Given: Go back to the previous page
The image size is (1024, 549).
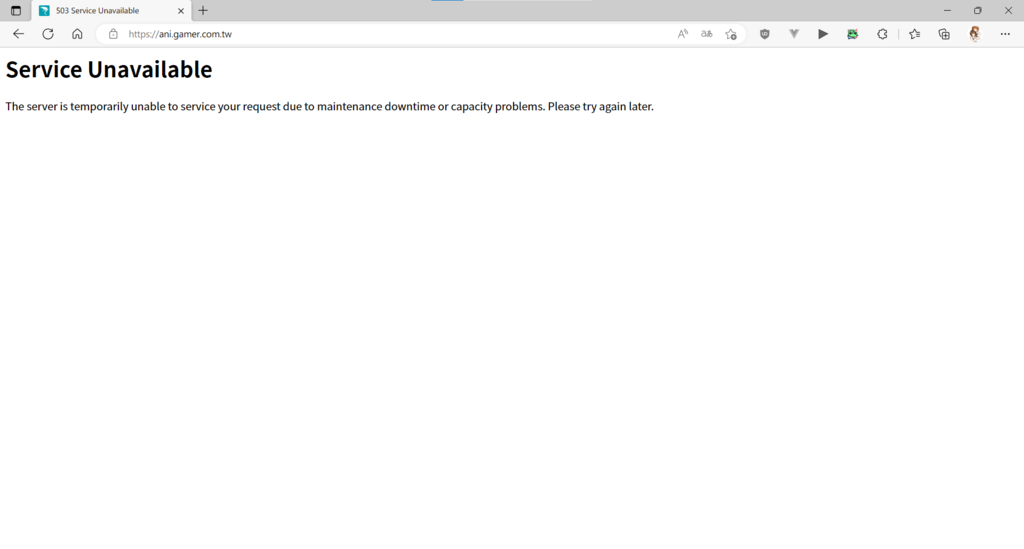Looking at the screenshot, I should (18, 34).
